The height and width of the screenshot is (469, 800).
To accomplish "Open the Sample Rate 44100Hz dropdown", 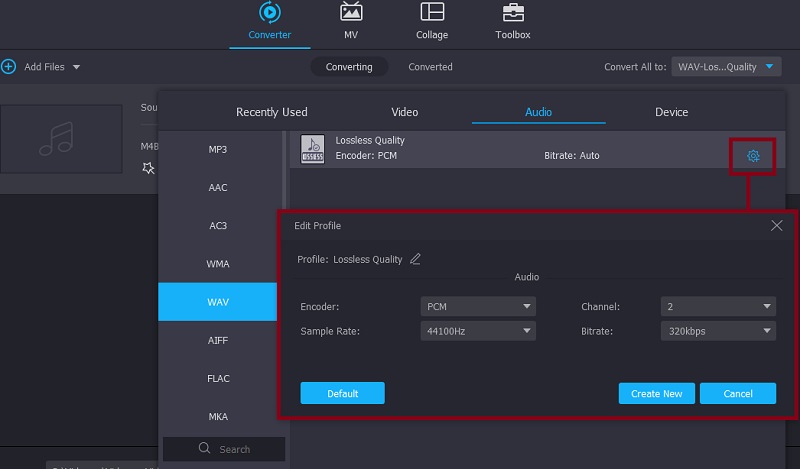I will click(478, 331).
